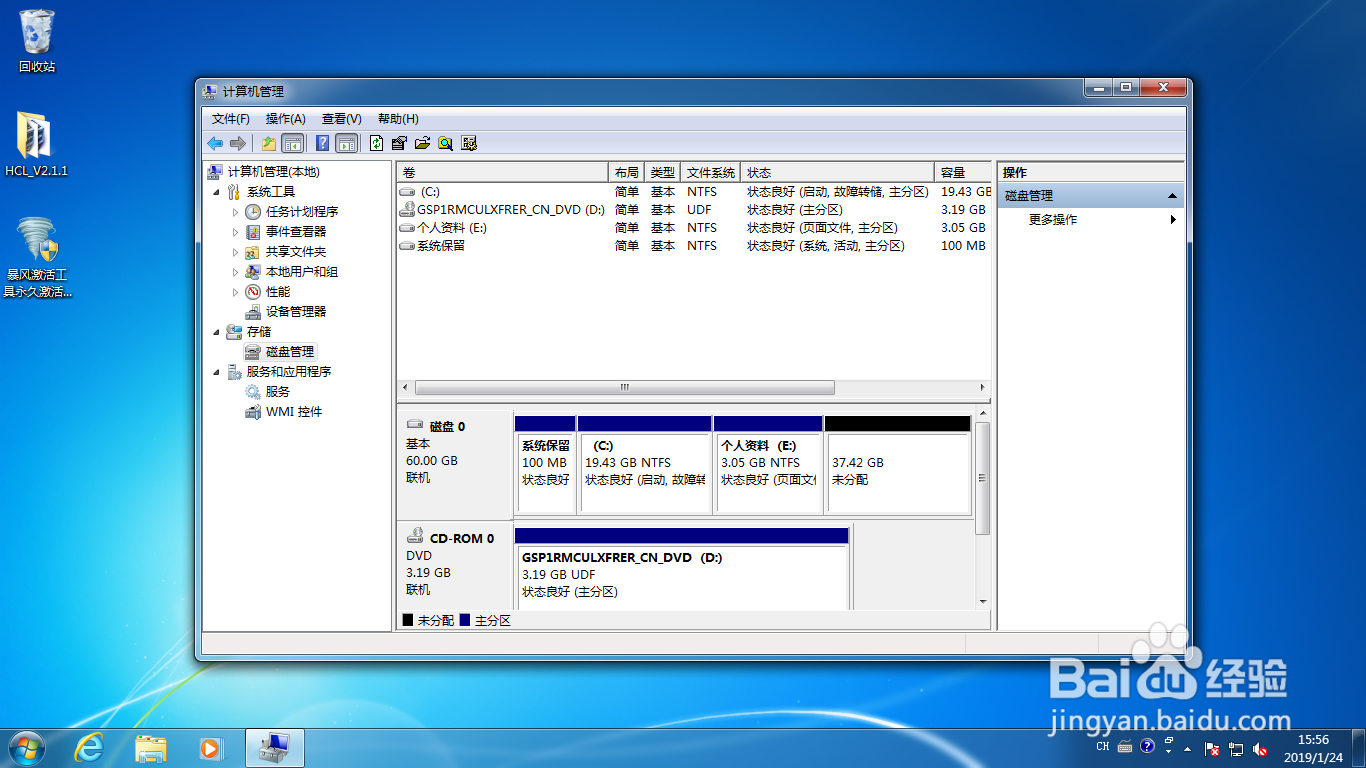Image resolution: width=1366 pixels, height=768 pixels.
Task: Click the 37.42 GB 未分配 space block
Action: [x=898, y=465]
